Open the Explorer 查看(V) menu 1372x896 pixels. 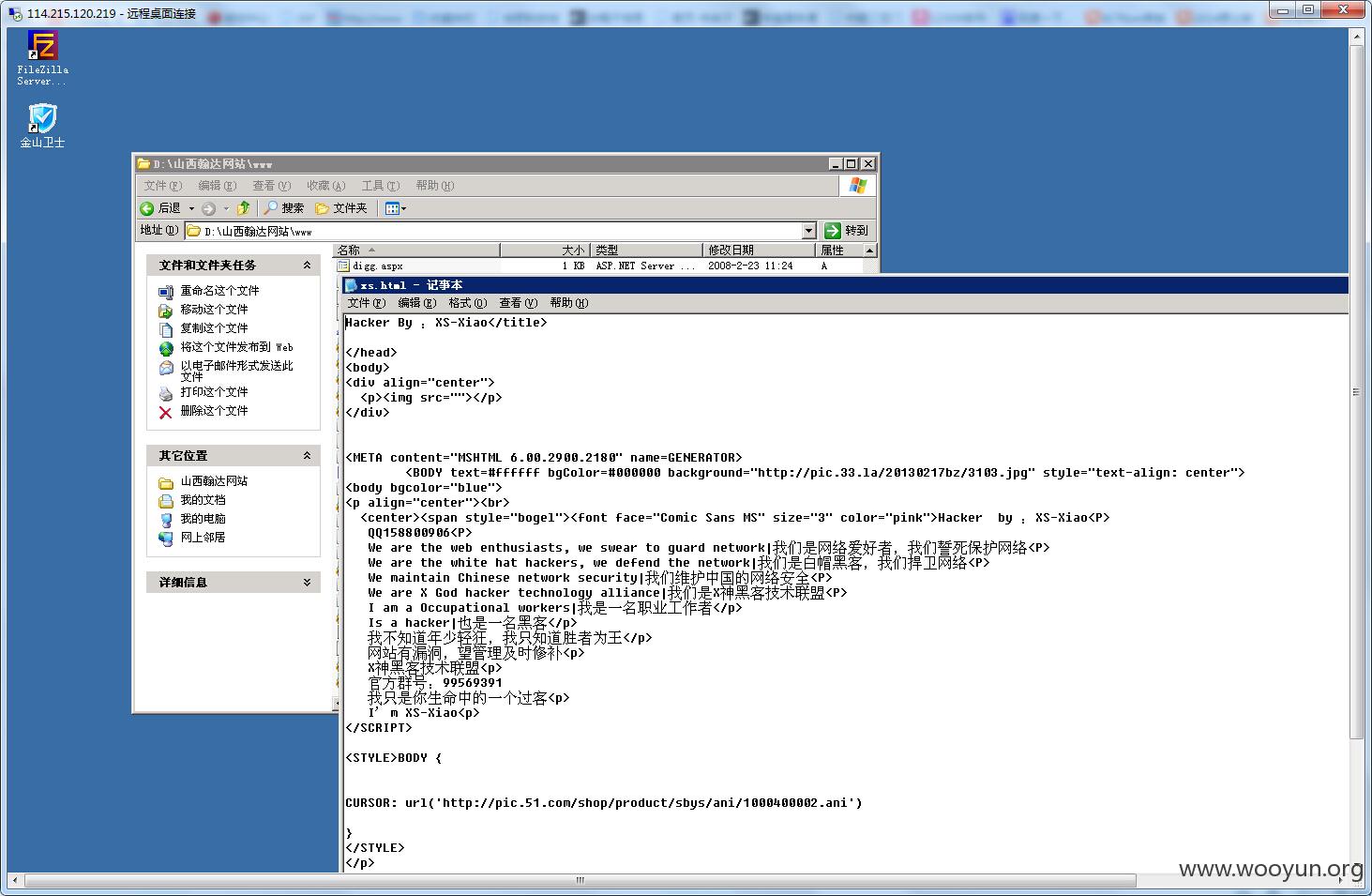pyautogui.click(x=272, y=186)
